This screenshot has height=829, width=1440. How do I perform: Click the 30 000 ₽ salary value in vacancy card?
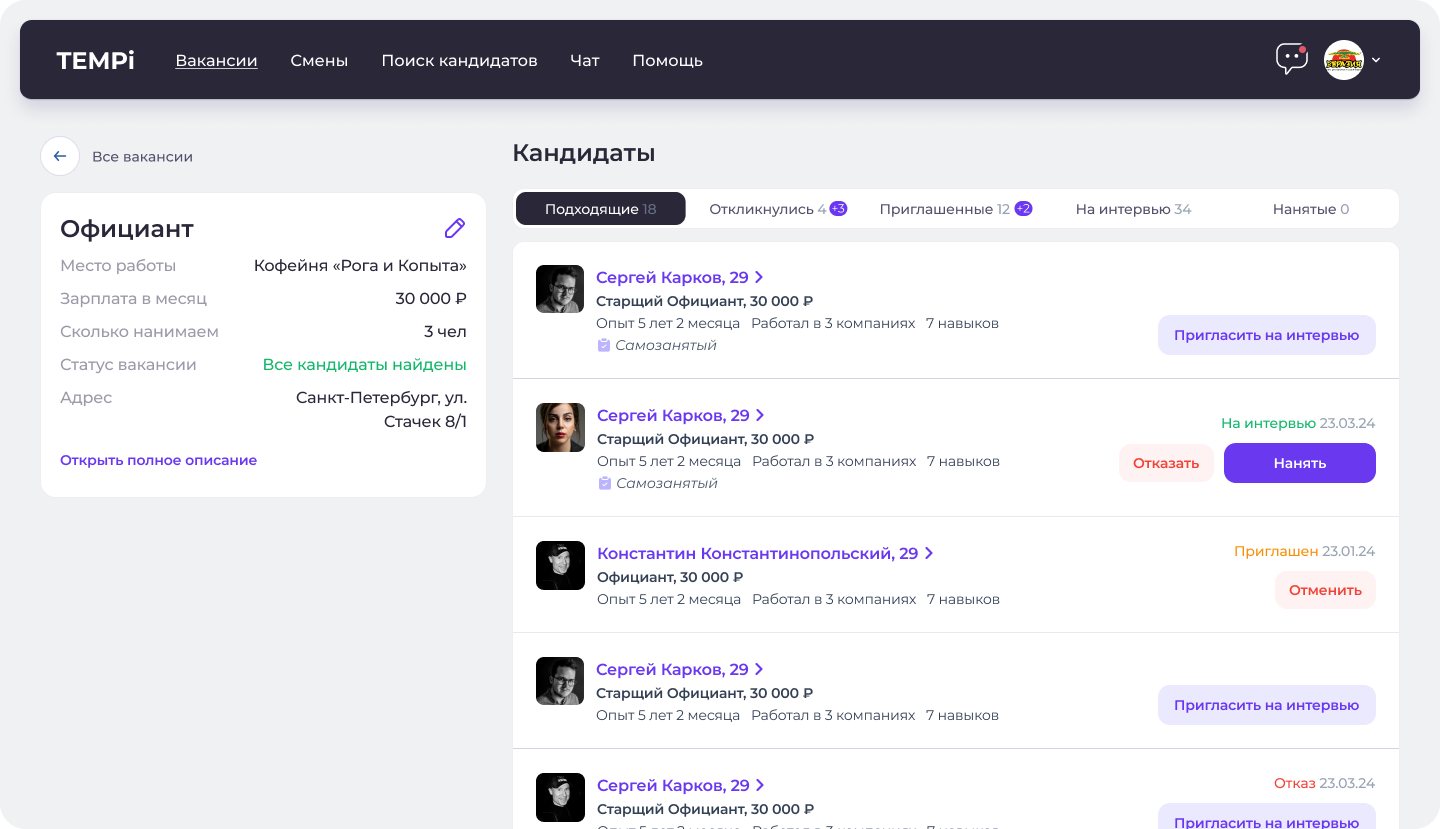431,299
